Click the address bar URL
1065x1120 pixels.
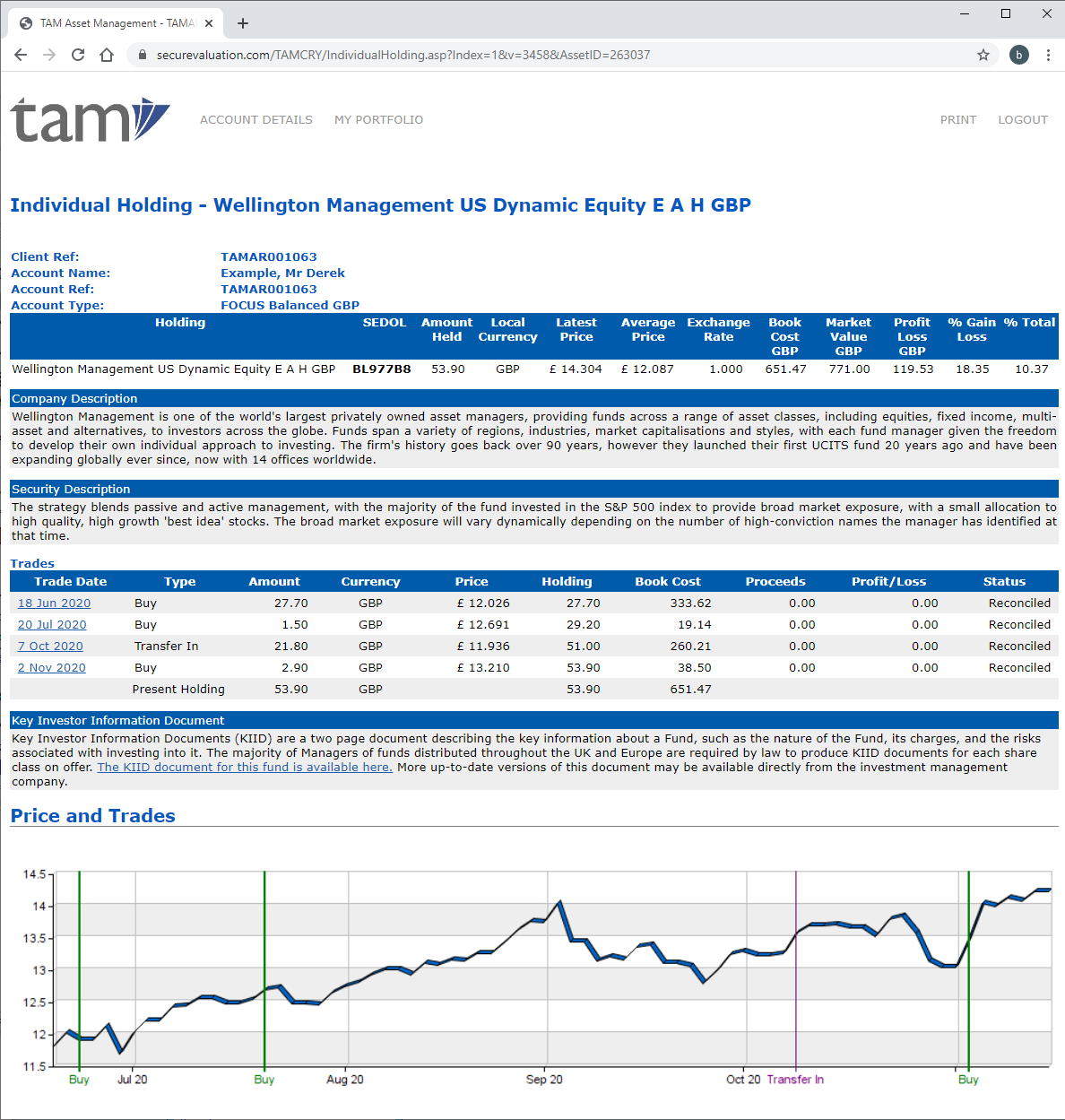[x=403, y=55]
